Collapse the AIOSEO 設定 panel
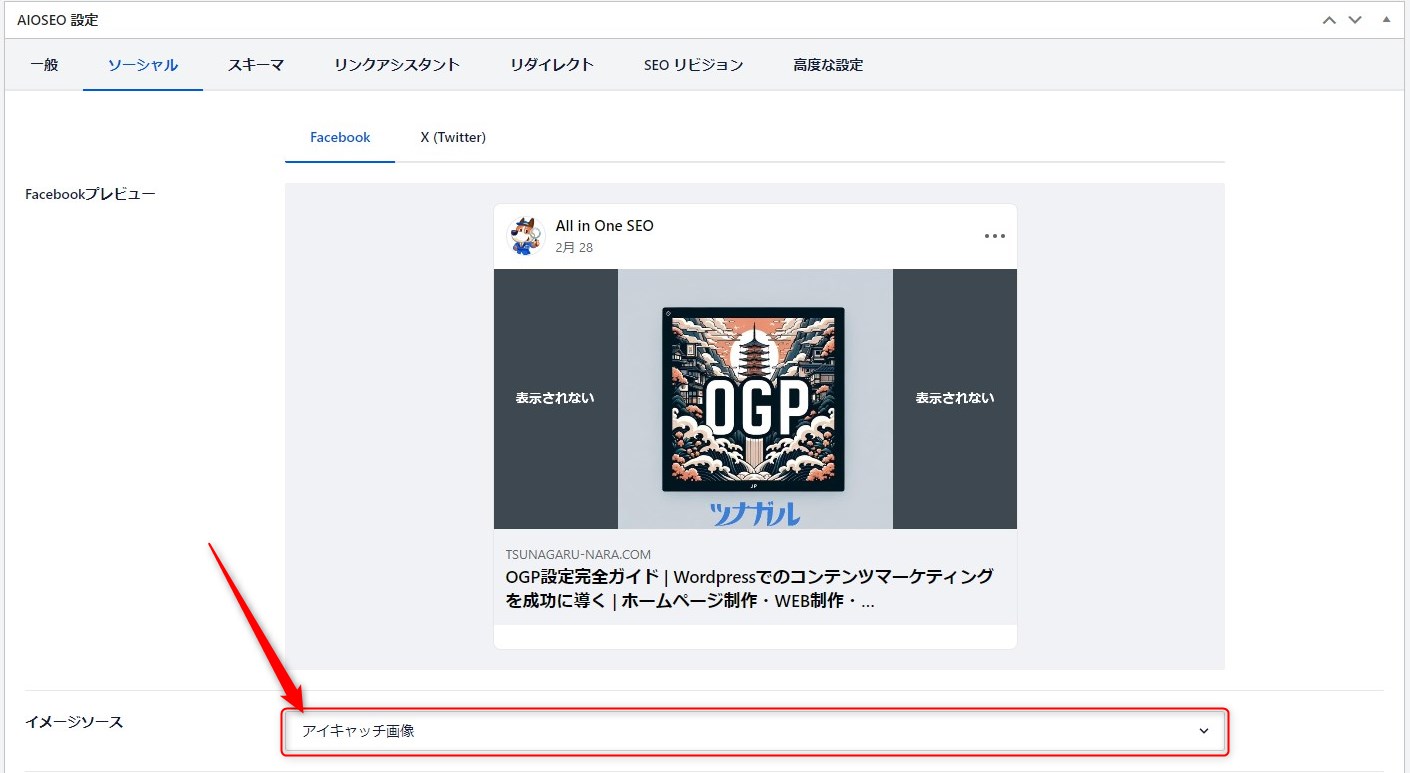Viewport: 1410px width, 773px height. (1386, 20)
